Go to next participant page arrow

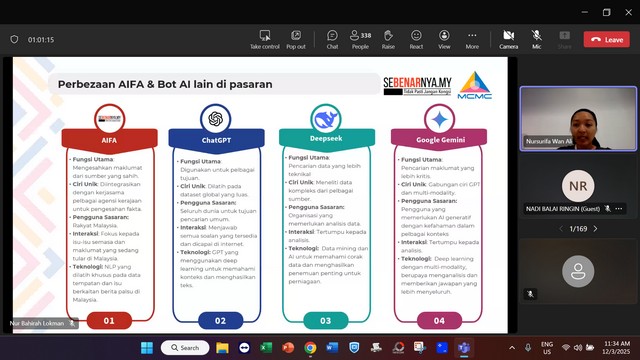coord(596,229)
